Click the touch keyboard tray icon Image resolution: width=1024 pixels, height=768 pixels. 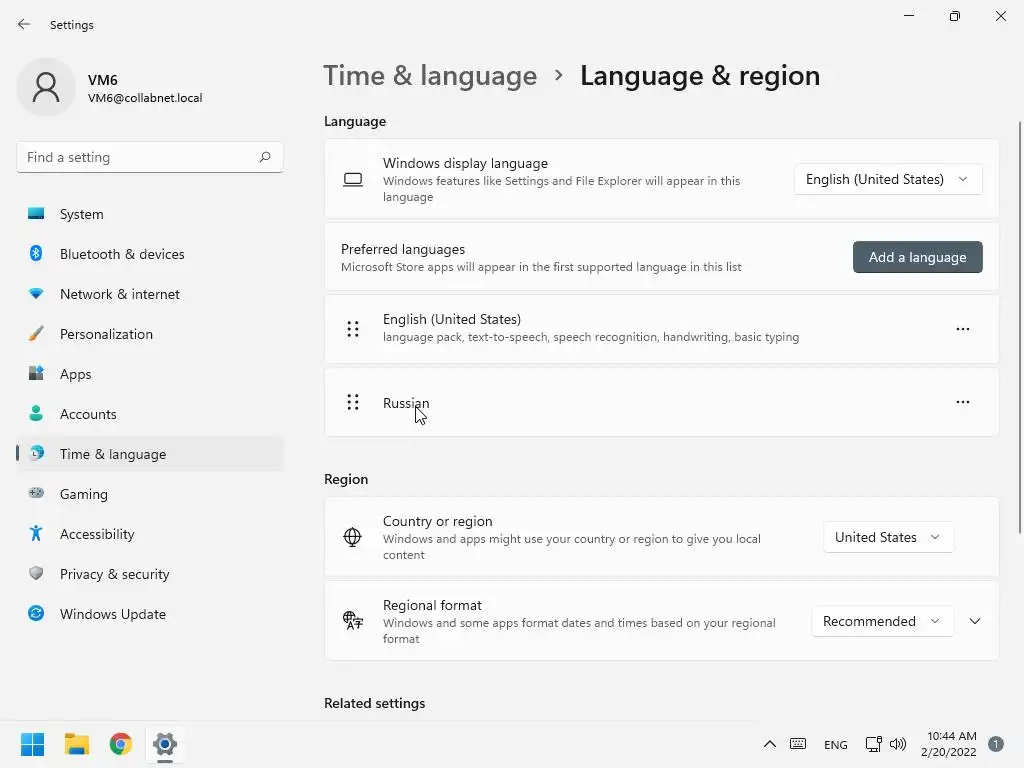pos(798,744)
